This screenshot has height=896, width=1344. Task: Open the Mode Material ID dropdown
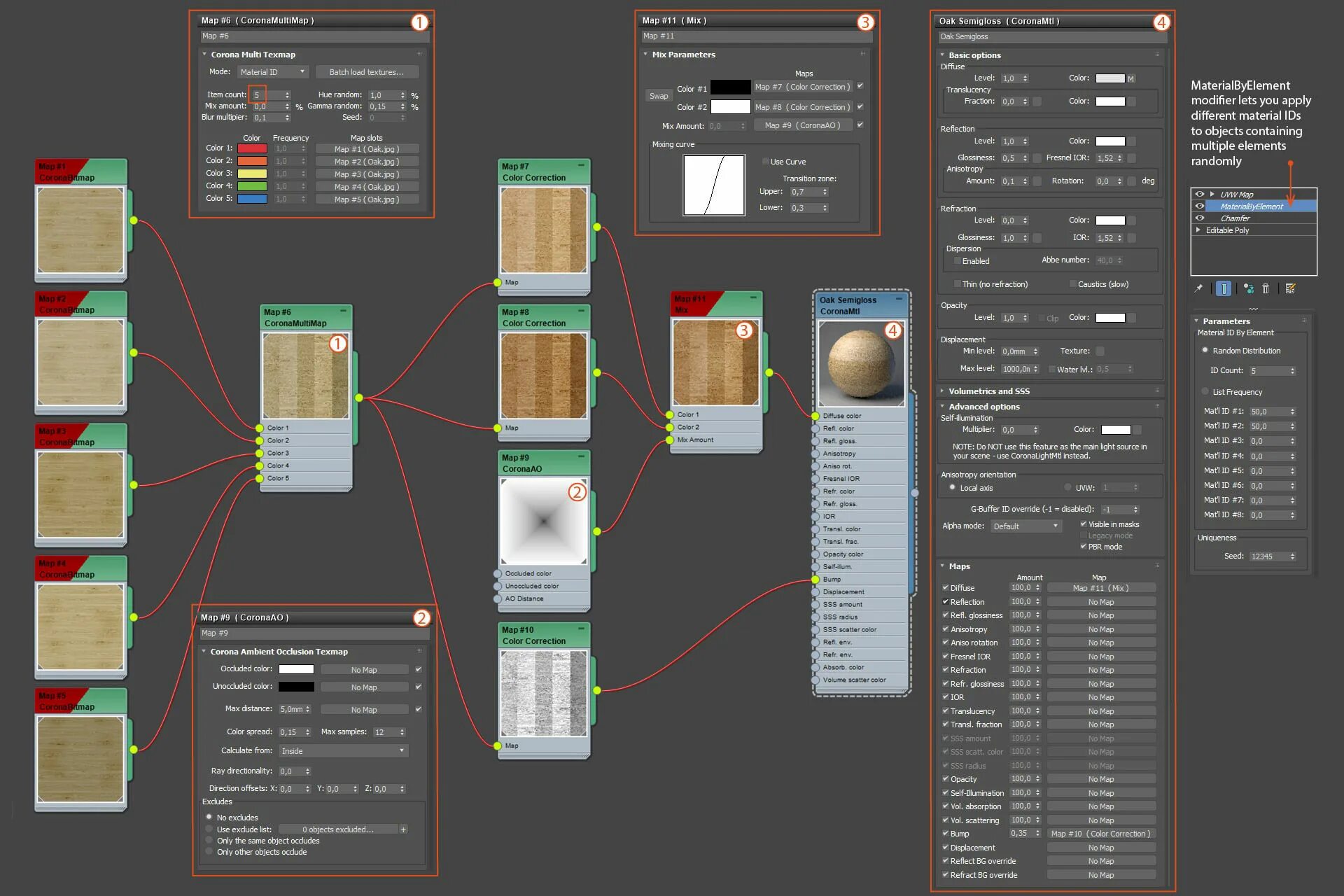(x=272, y=72)
